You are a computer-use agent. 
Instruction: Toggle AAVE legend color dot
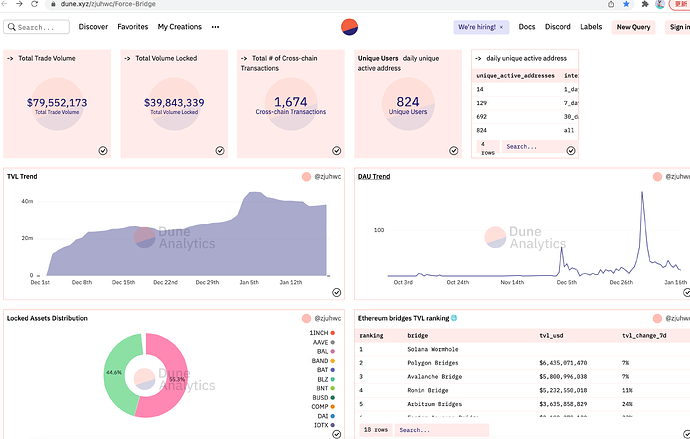[x=333, y=342]
